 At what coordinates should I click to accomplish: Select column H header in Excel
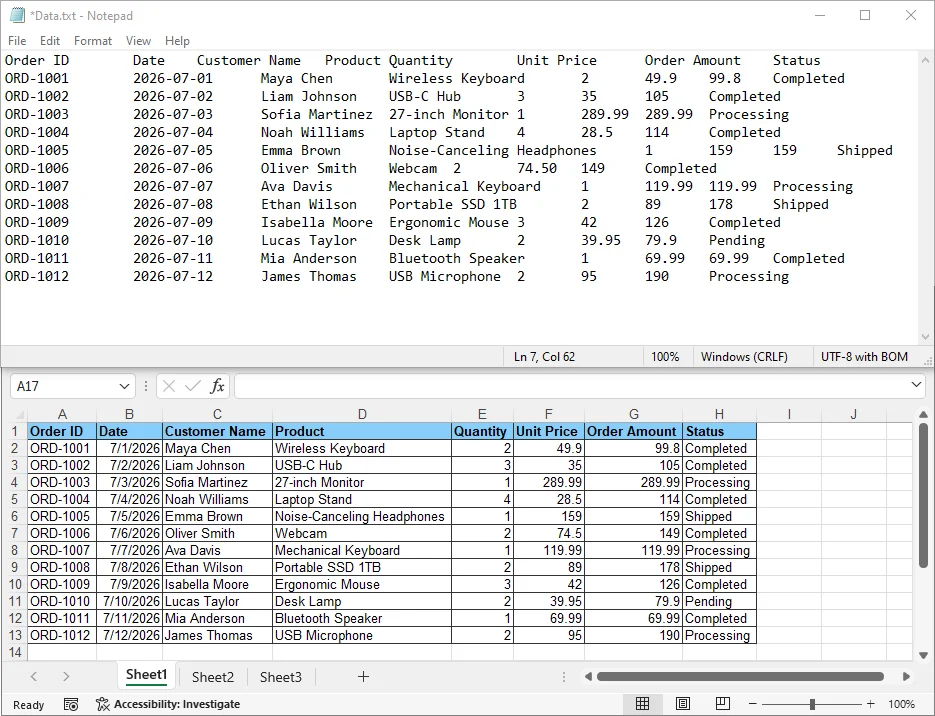[x=719, y=414]
